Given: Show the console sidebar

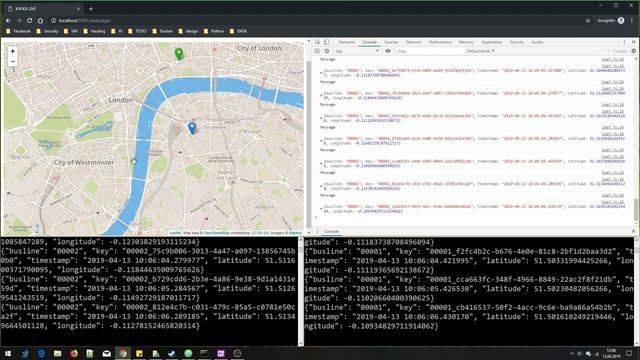Looking at the screenshot, I should point(317,51).
